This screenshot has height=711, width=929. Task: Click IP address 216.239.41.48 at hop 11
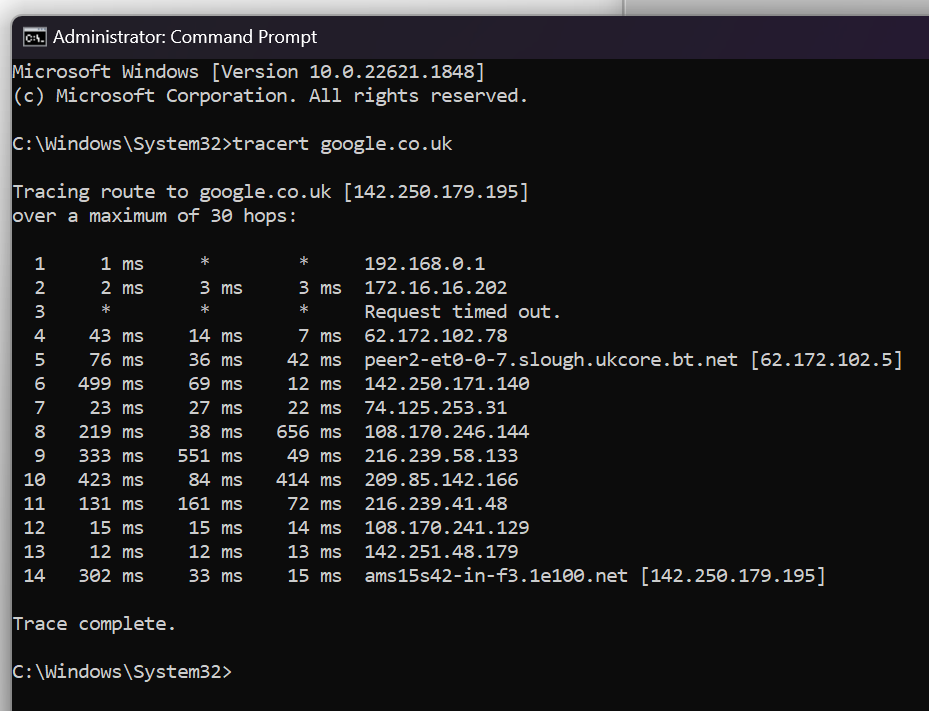pos(435,504)
